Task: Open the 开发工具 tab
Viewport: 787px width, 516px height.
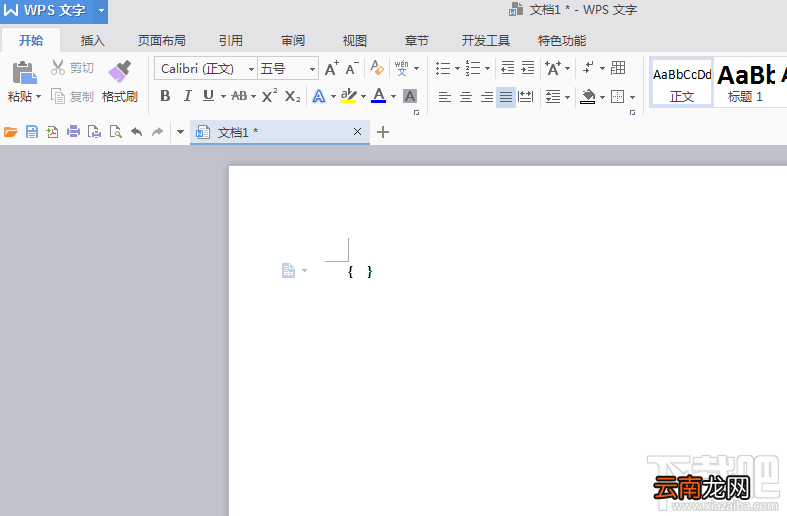Action: click(x=486, y=41)
